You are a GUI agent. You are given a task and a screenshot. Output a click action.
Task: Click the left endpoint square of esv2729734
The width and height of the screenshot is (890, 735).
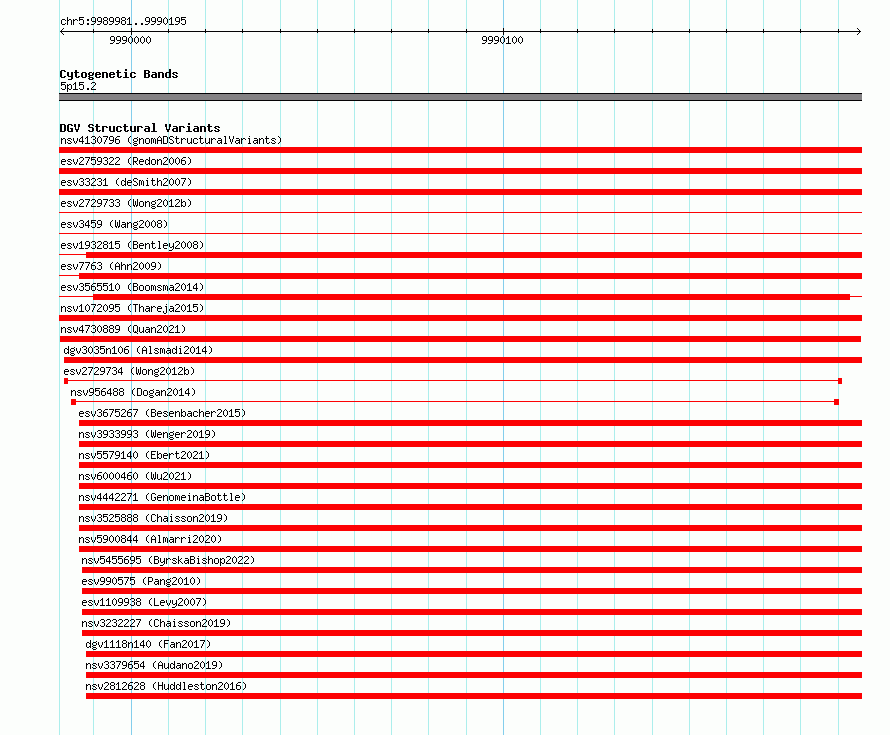click(x=66, y=381)
